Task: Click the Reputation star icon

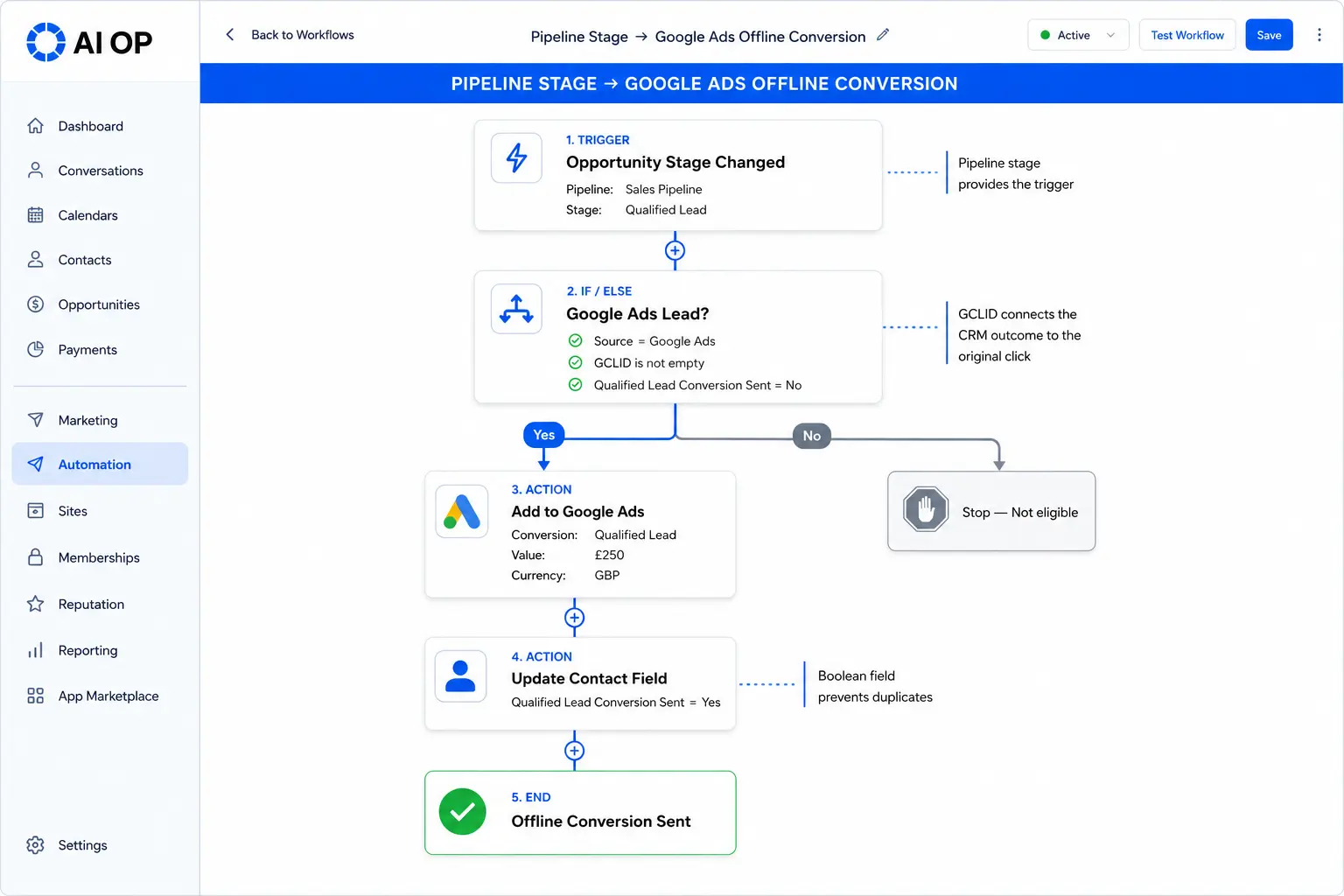Action: point(35,604)
